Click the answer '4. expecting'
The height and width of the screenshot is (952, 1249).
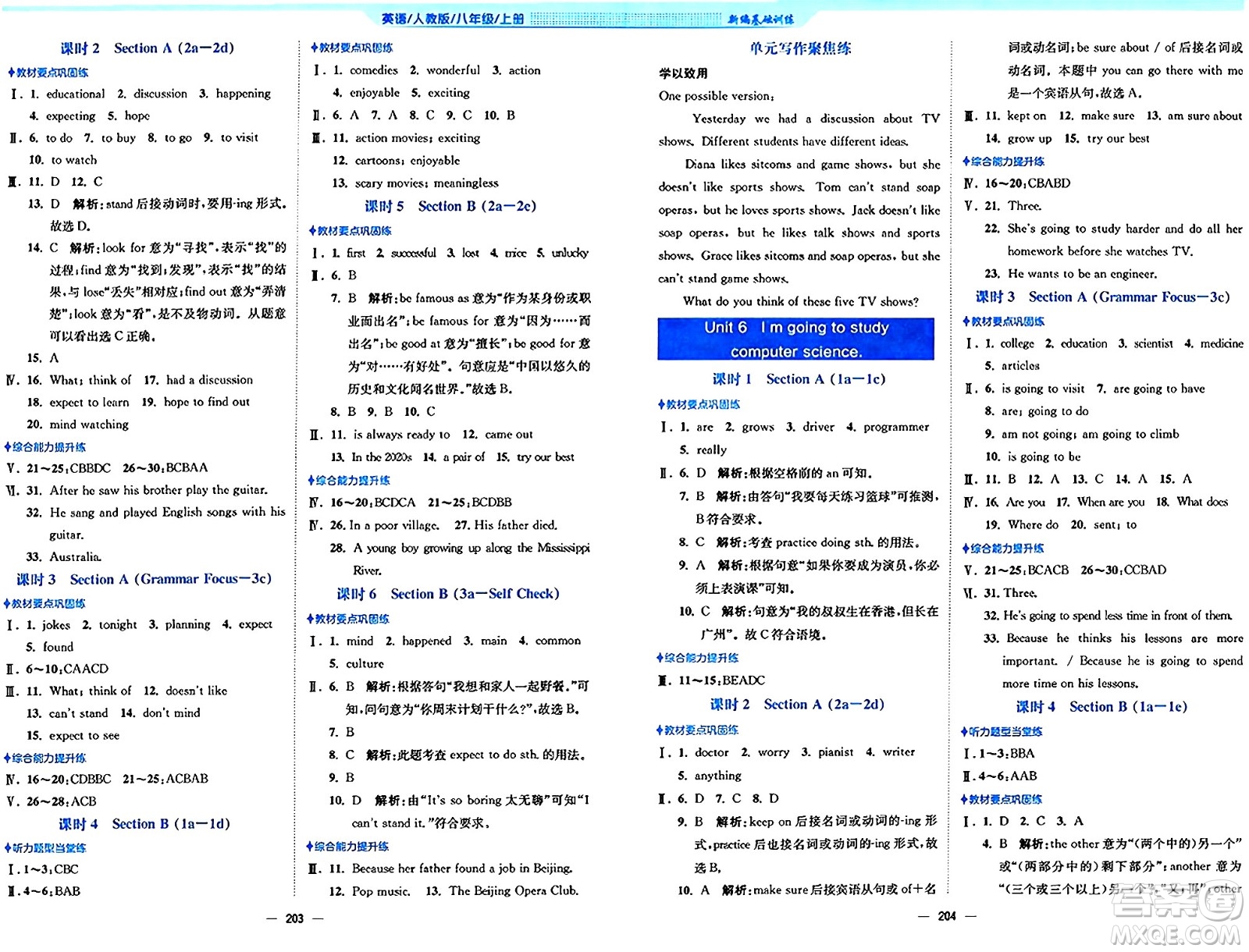point(62,116)
